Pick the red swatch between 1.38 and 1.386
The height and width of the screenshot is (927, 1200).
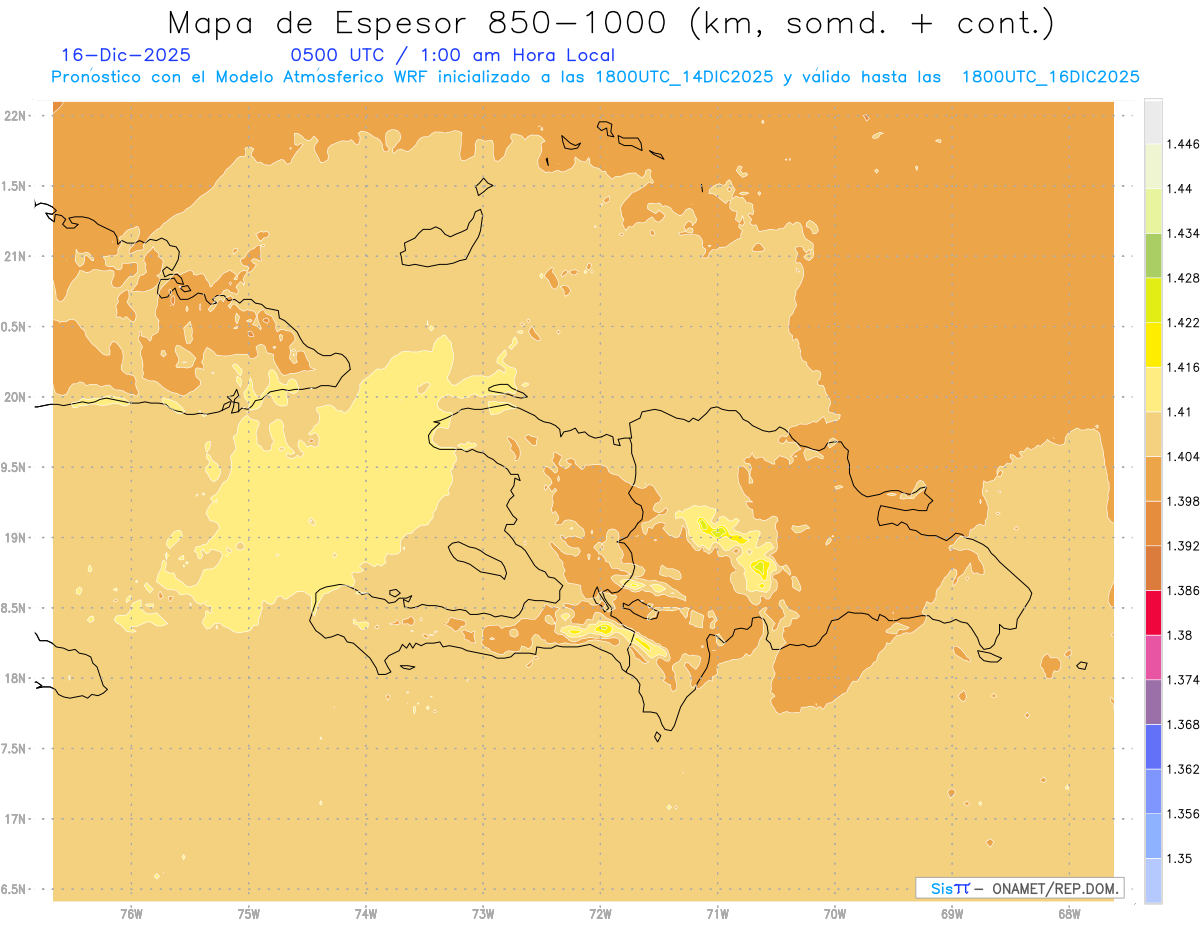pyautogui.click(x=1153, y=613)
